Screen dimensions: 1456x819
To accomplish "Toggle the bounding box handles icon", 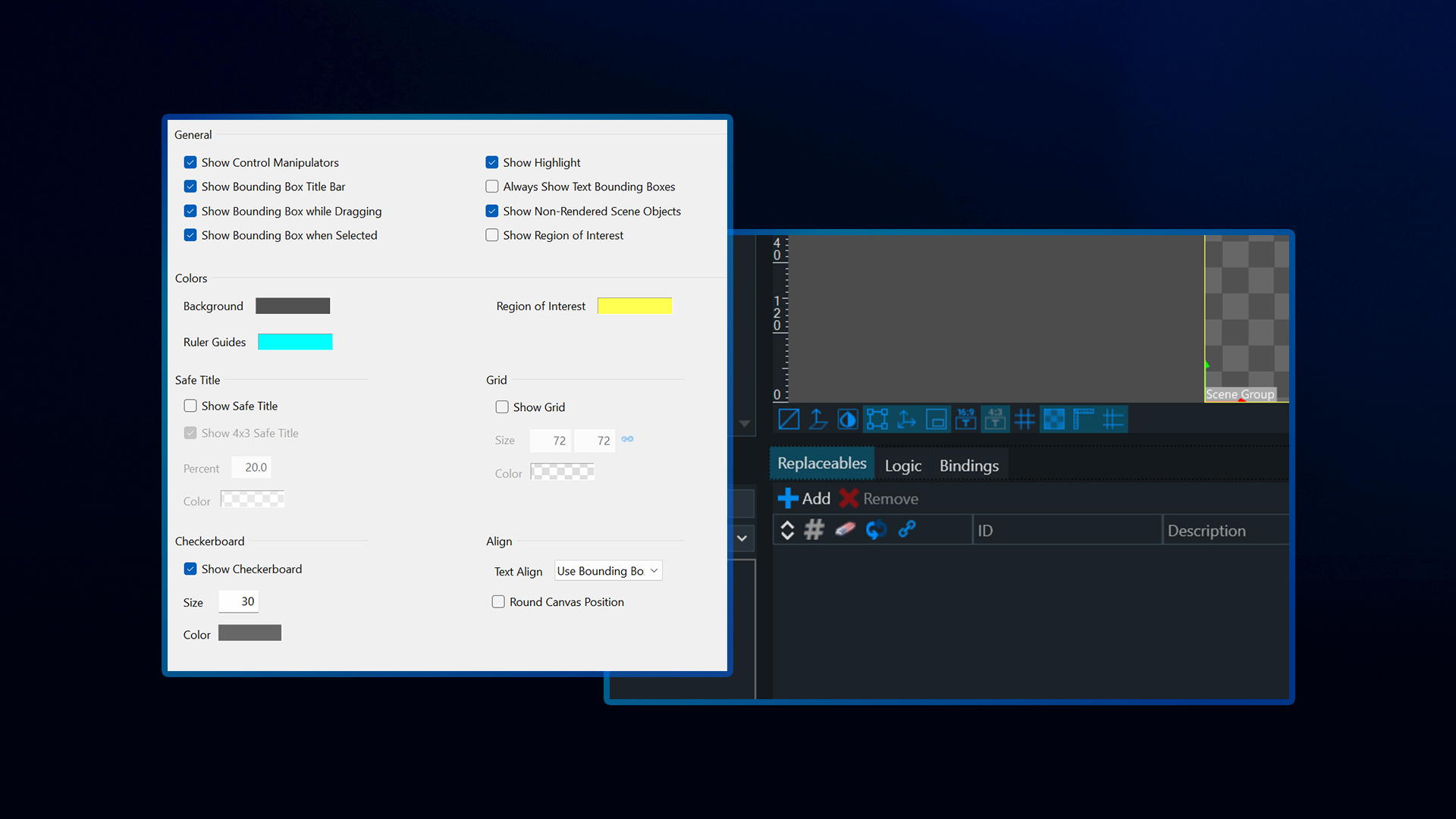I will (877, 419).
